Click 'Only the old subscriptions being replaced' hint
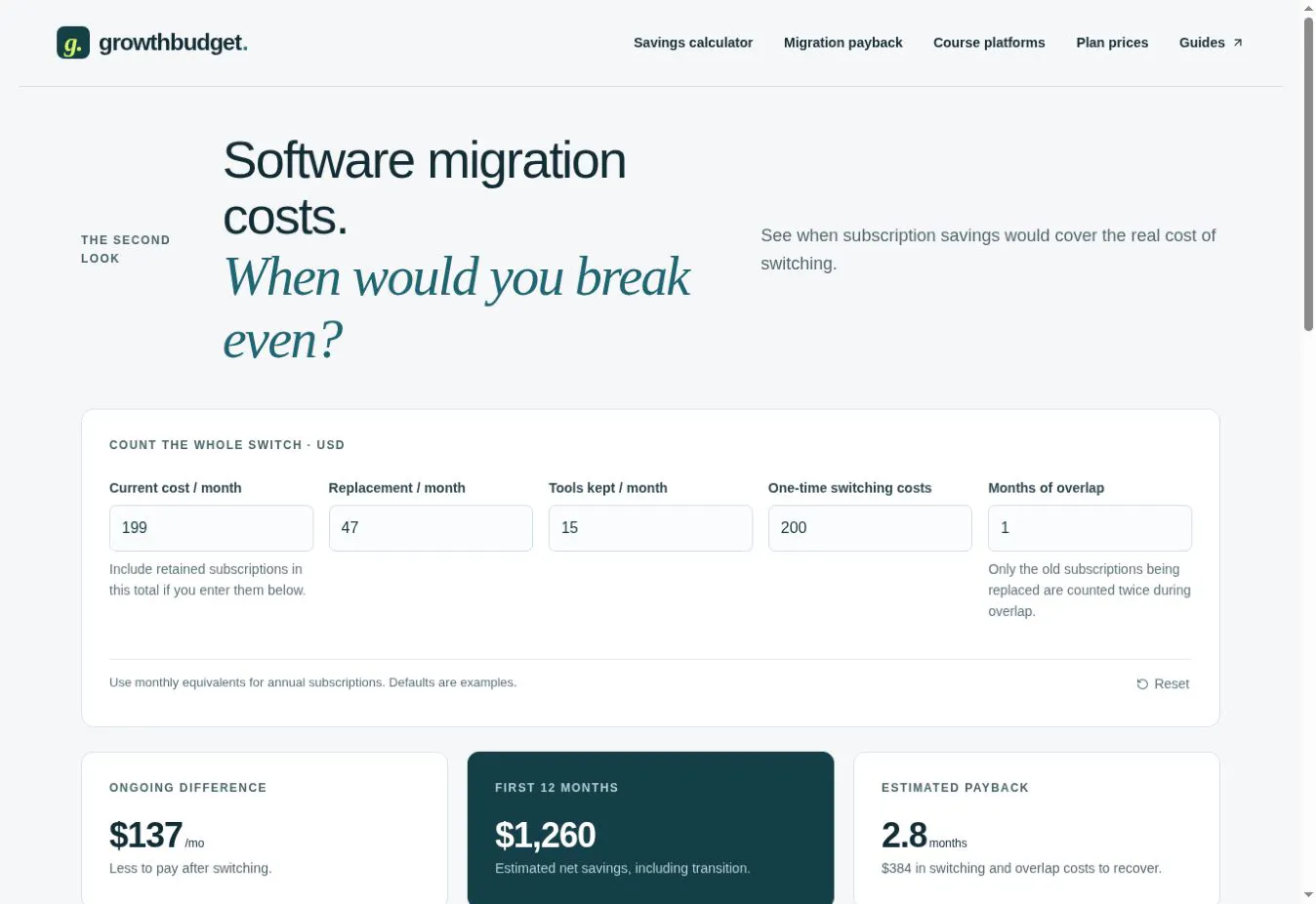1316x904 pixels. click(1090, 590)
